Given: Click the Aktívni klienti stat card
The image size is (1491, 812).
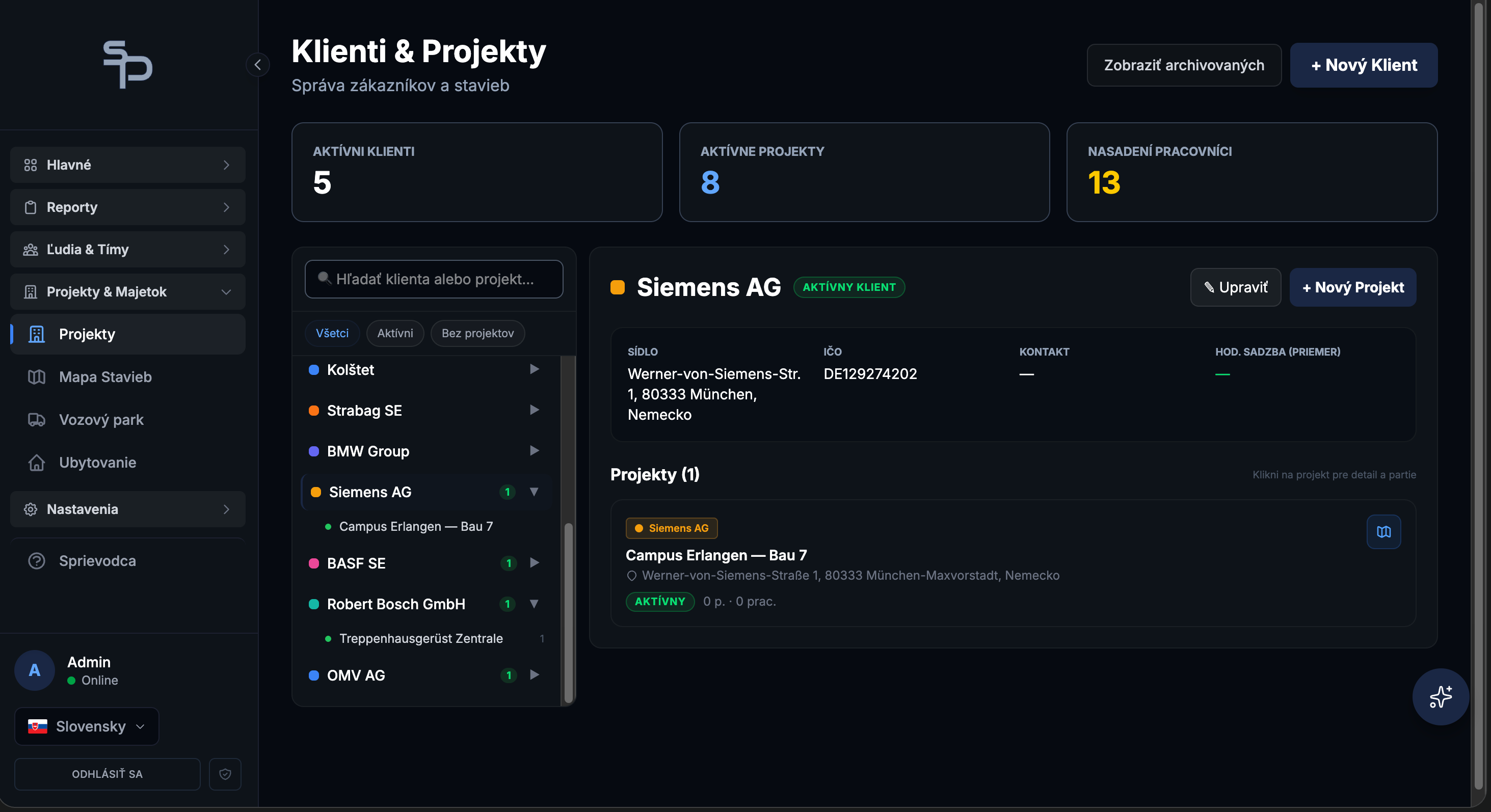Looking at the screenshot, I should coord(477,172).
